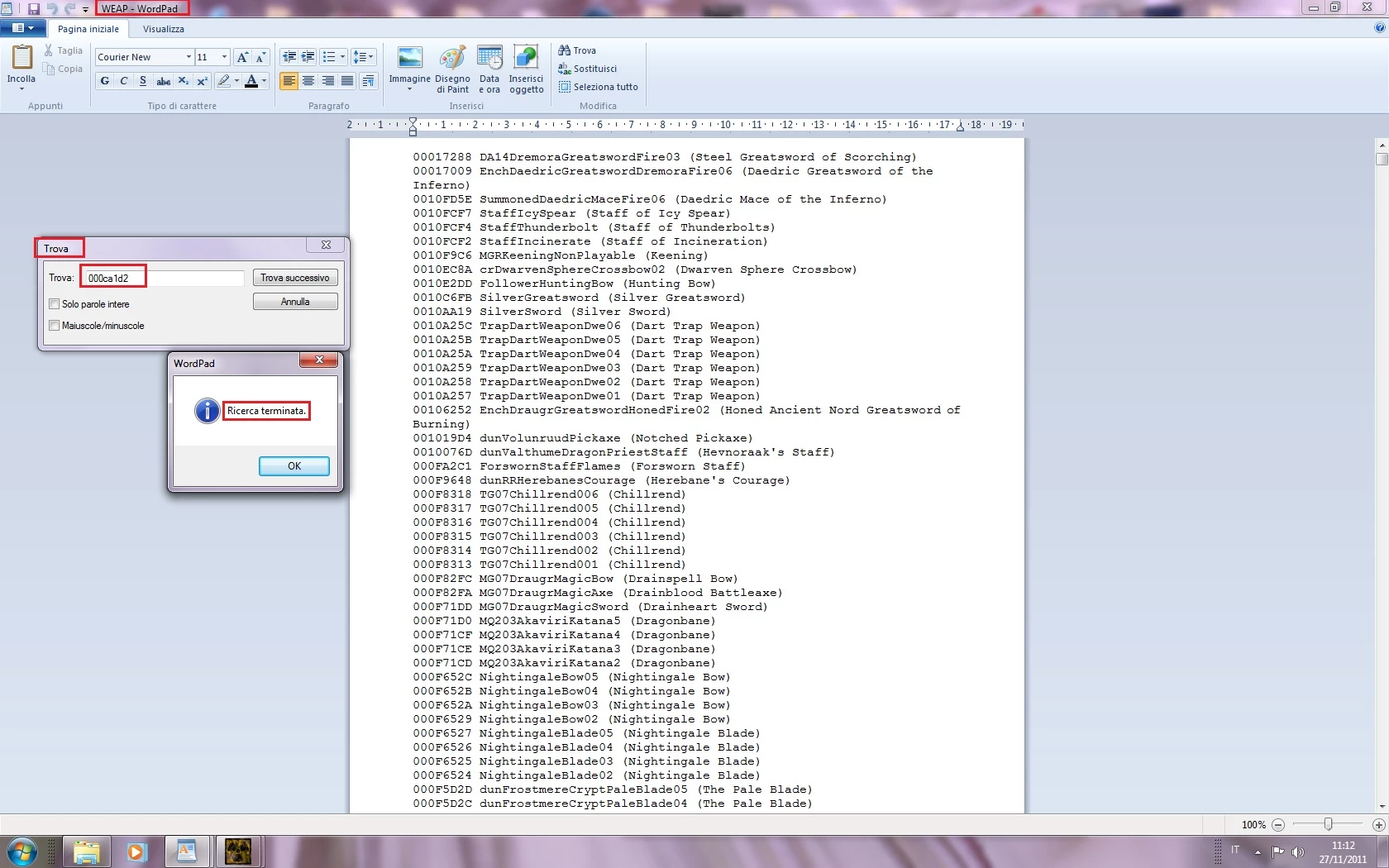Screen dimensions: 1389x868
Task: Expand the font color dropdown arrow
Action: point(265,81)
